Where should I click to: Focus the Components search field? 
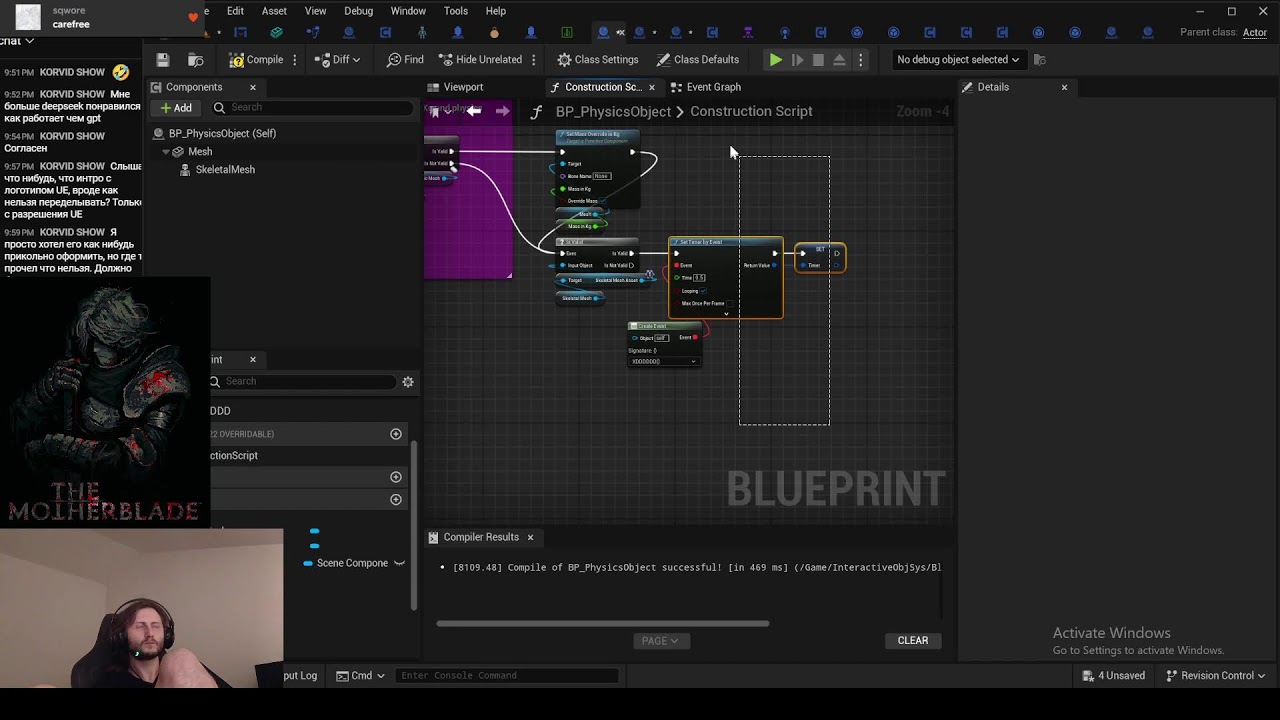tap(312, 108)
